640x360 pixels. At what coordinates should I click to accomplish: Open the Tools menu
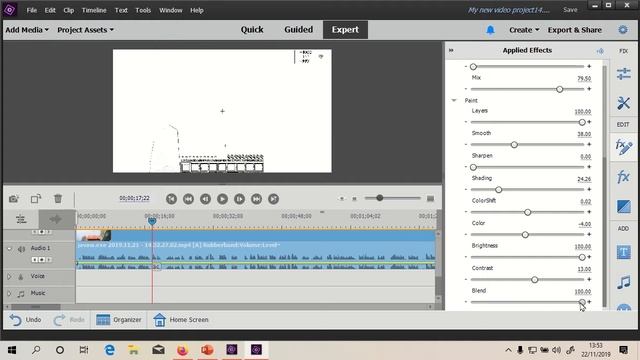143,10
